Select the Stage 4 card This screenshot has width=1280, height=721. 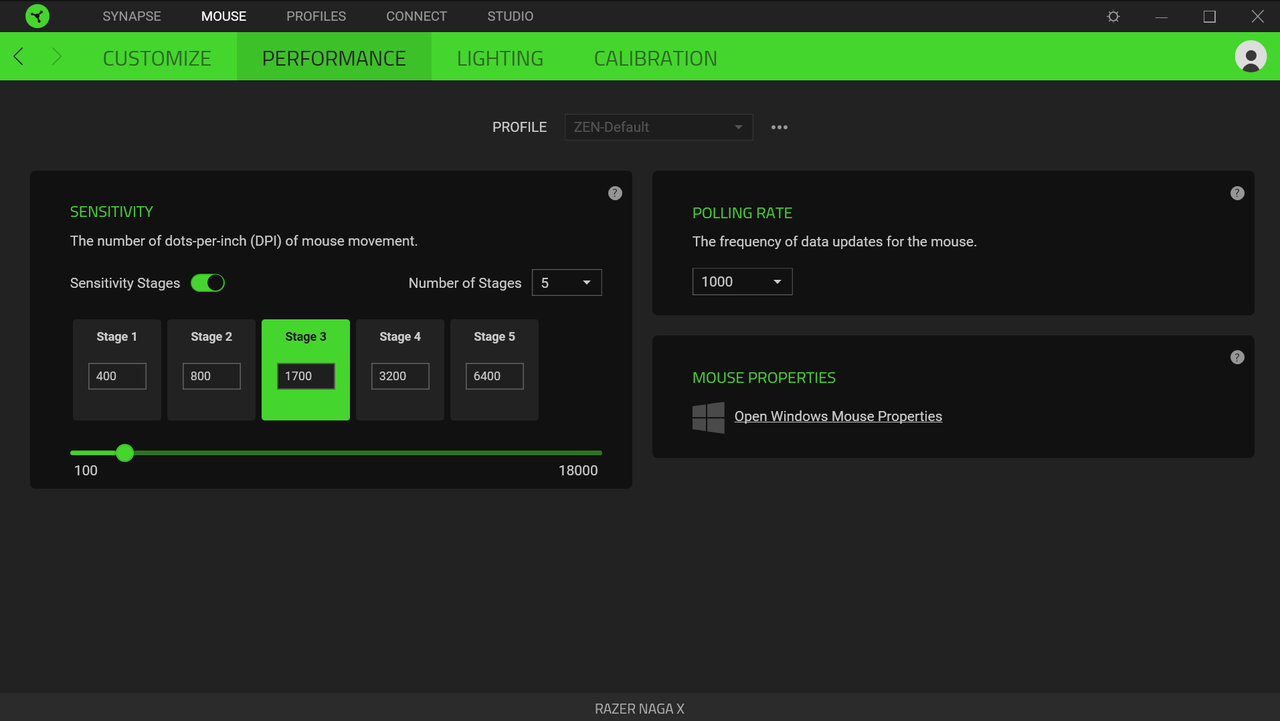(x=400, y=370)
